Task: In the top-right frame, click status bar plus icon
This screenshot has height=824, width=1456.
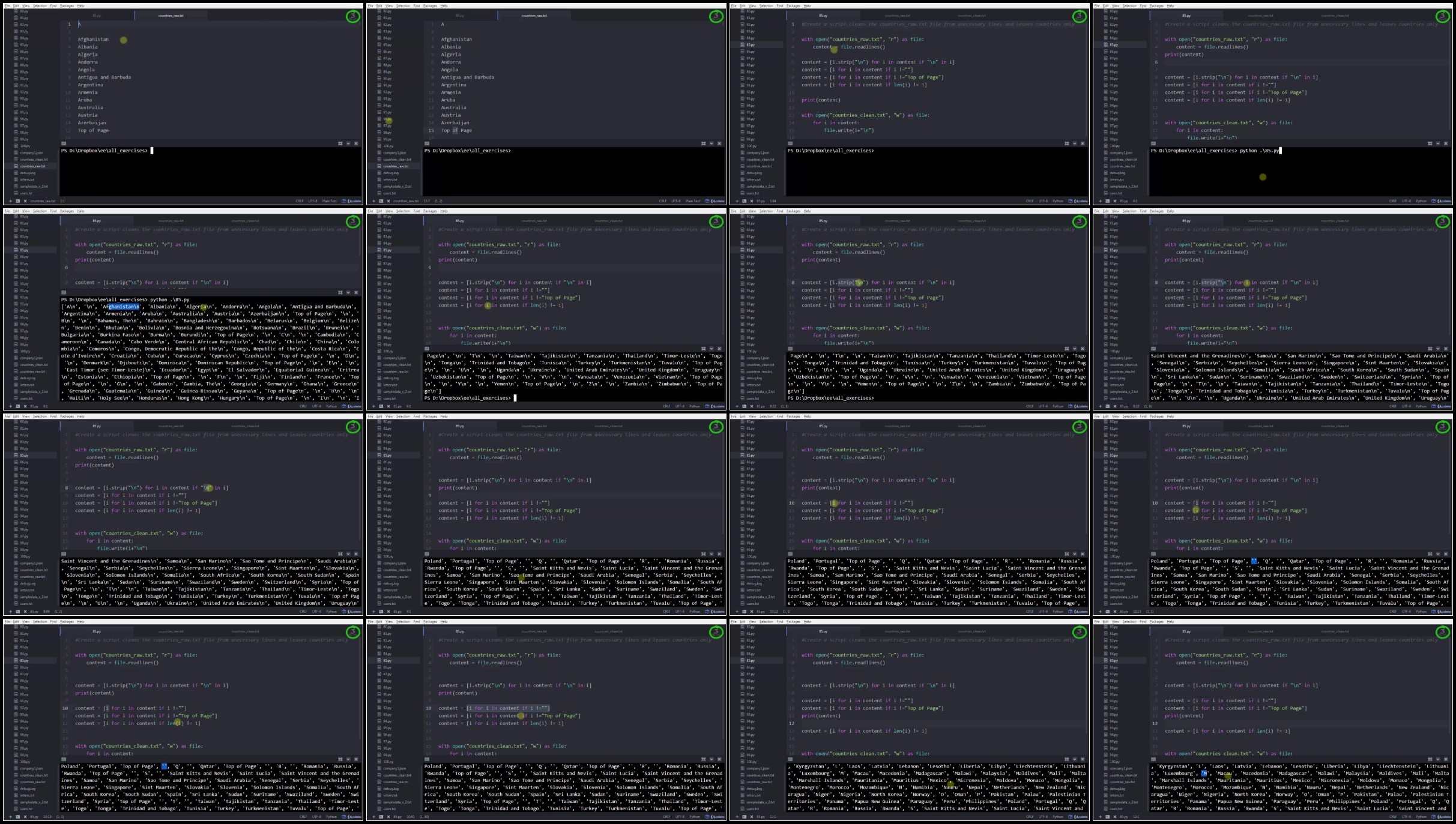Action: click(1100, 201)
